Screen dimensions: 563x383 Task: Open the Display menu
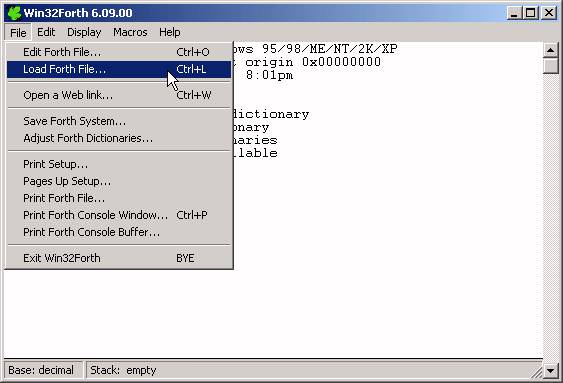84,32
